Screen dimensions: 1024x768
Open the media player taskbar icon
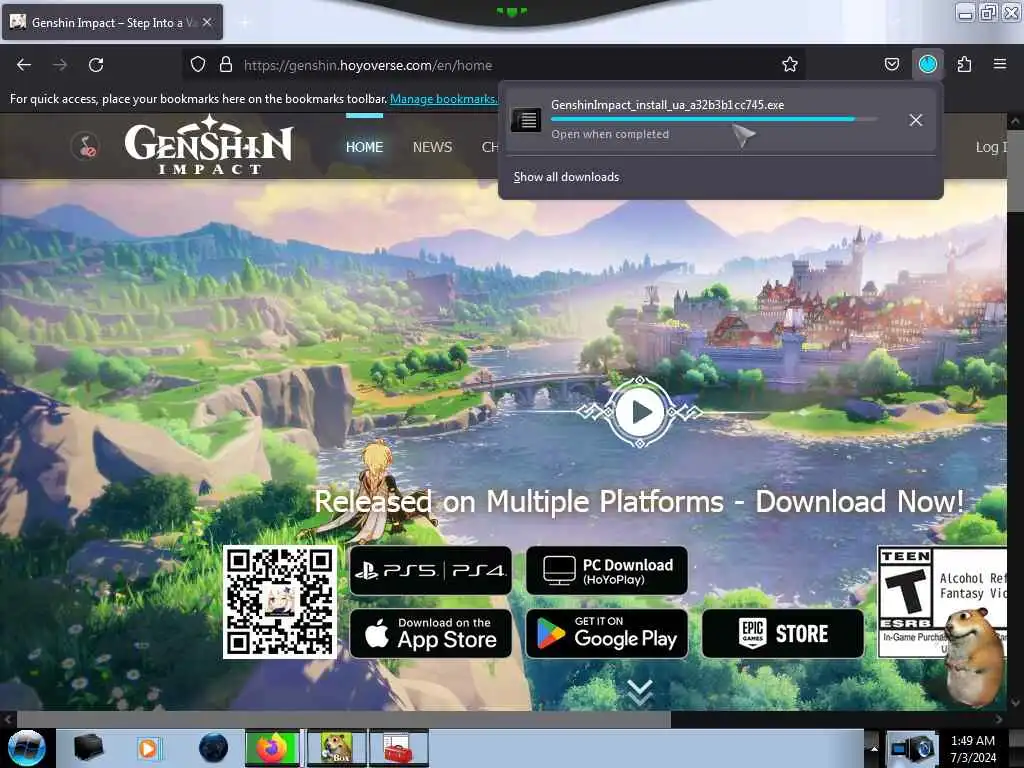[150, 748]
